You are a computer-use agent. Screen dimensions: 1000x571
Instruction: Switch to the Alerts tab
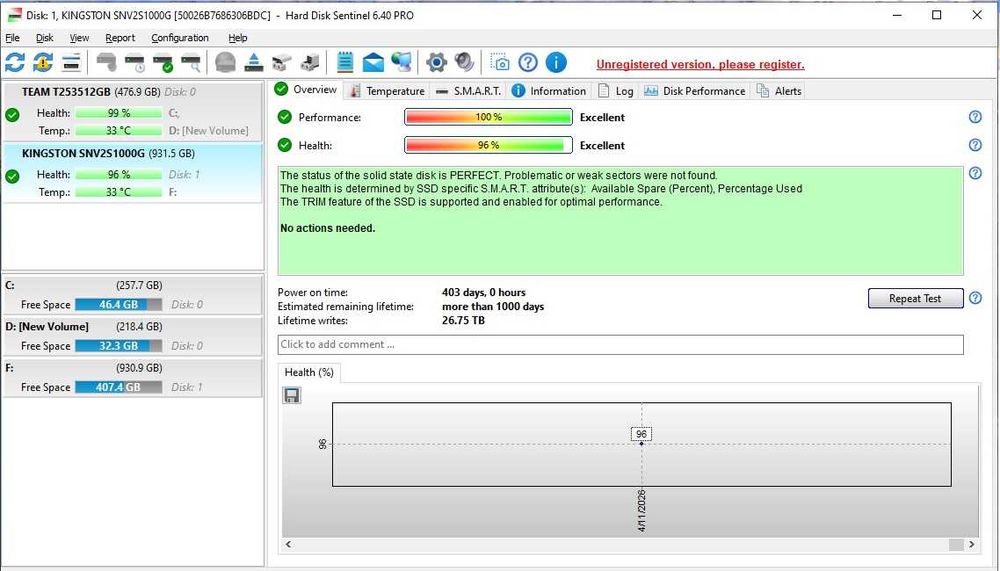point(779,91)
